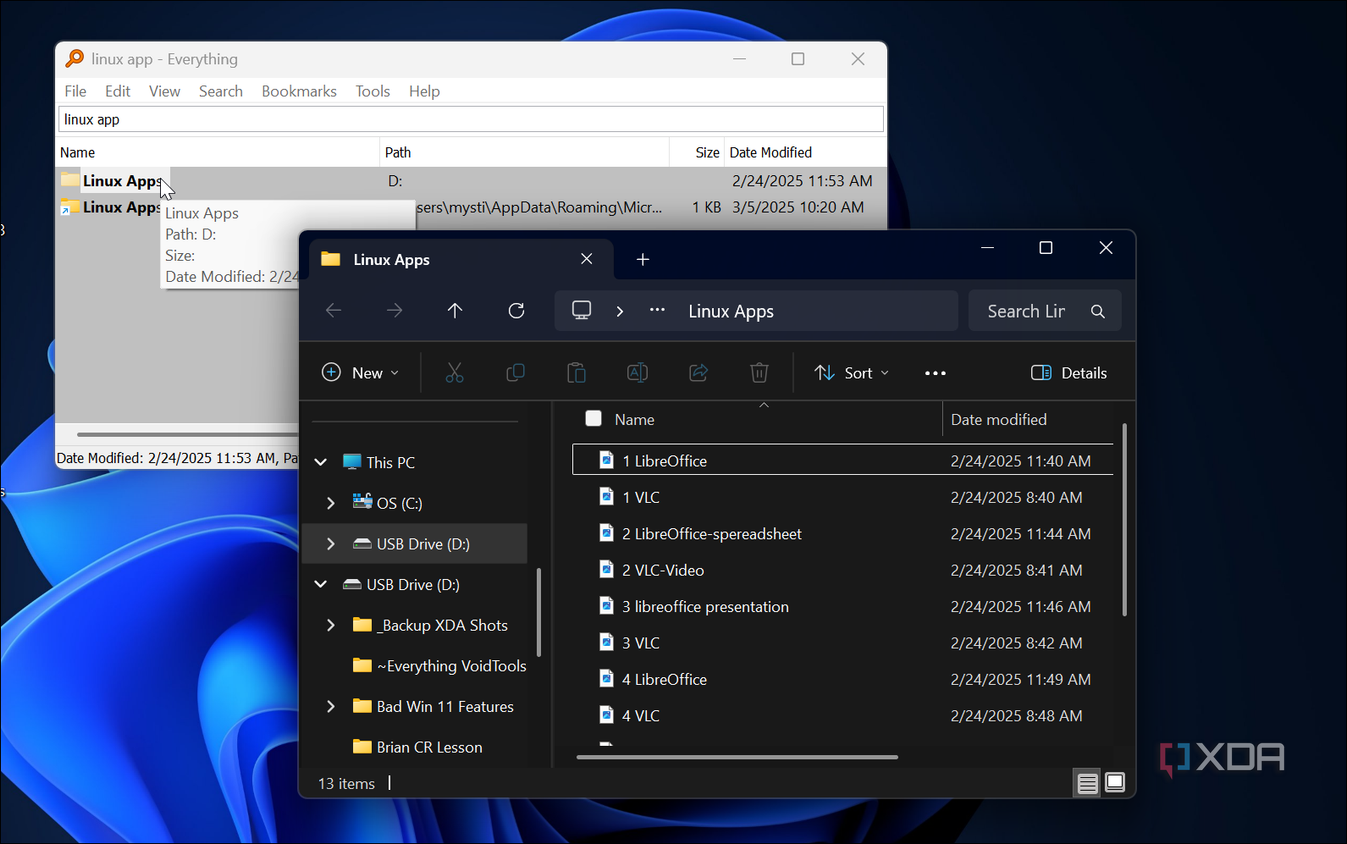Click the Share icon in Explorer toolbar

pos(698,373)
